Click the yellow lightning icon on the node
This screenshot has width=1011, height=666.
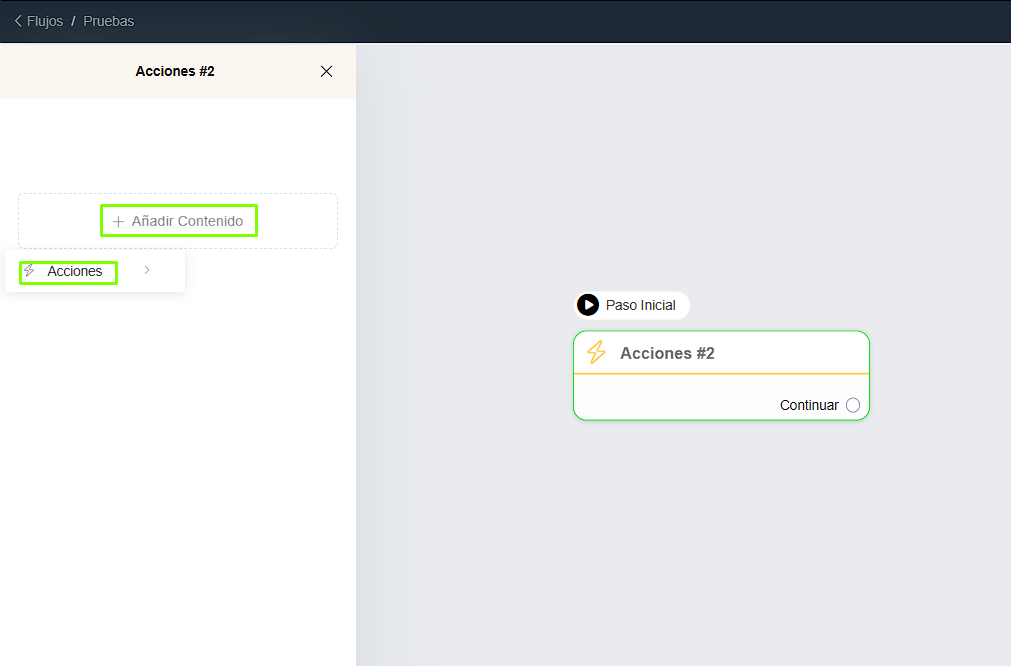tap(596, 353)
